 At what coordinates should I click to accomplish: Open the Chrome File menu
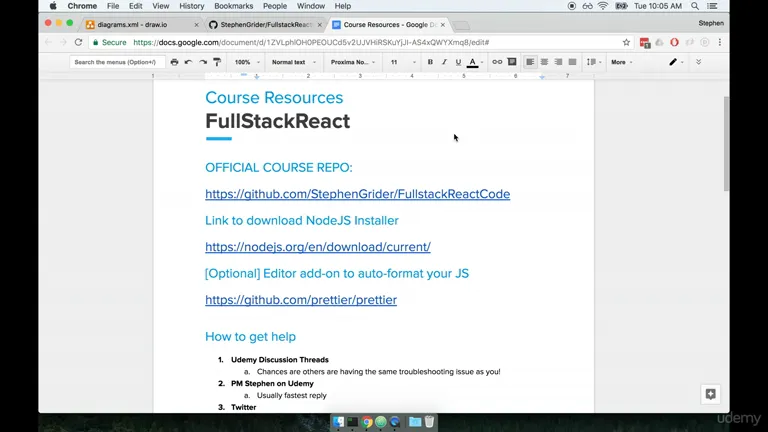point(113,6)
